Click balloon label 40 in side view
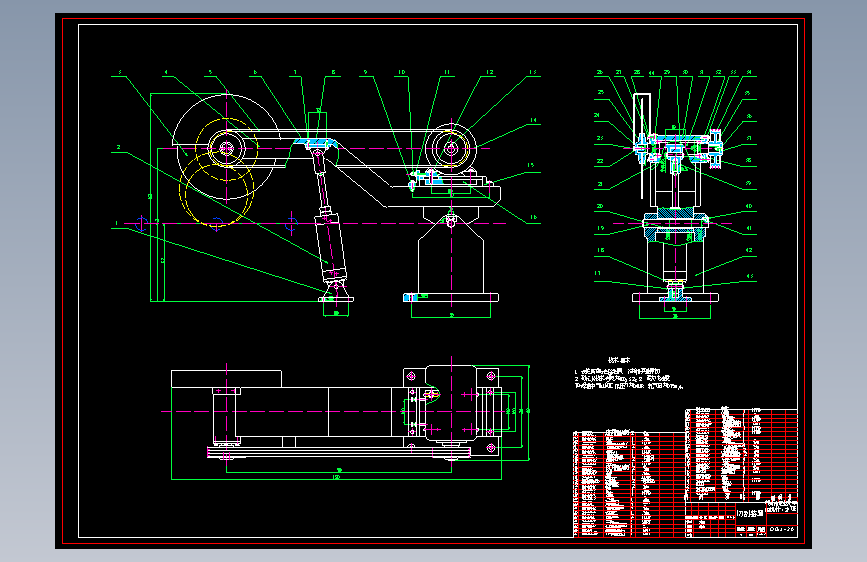 pyautogui.click(x=749, y=206)
